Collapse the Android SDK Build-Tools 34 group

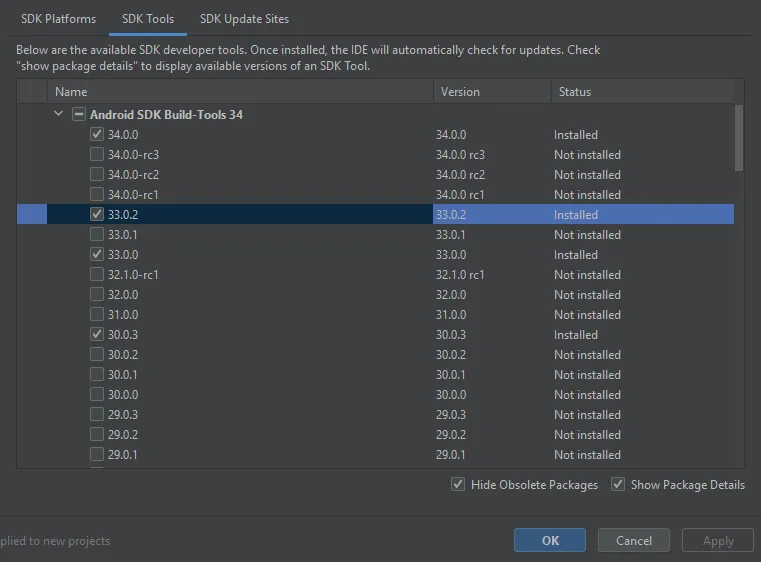coord(59,114)
